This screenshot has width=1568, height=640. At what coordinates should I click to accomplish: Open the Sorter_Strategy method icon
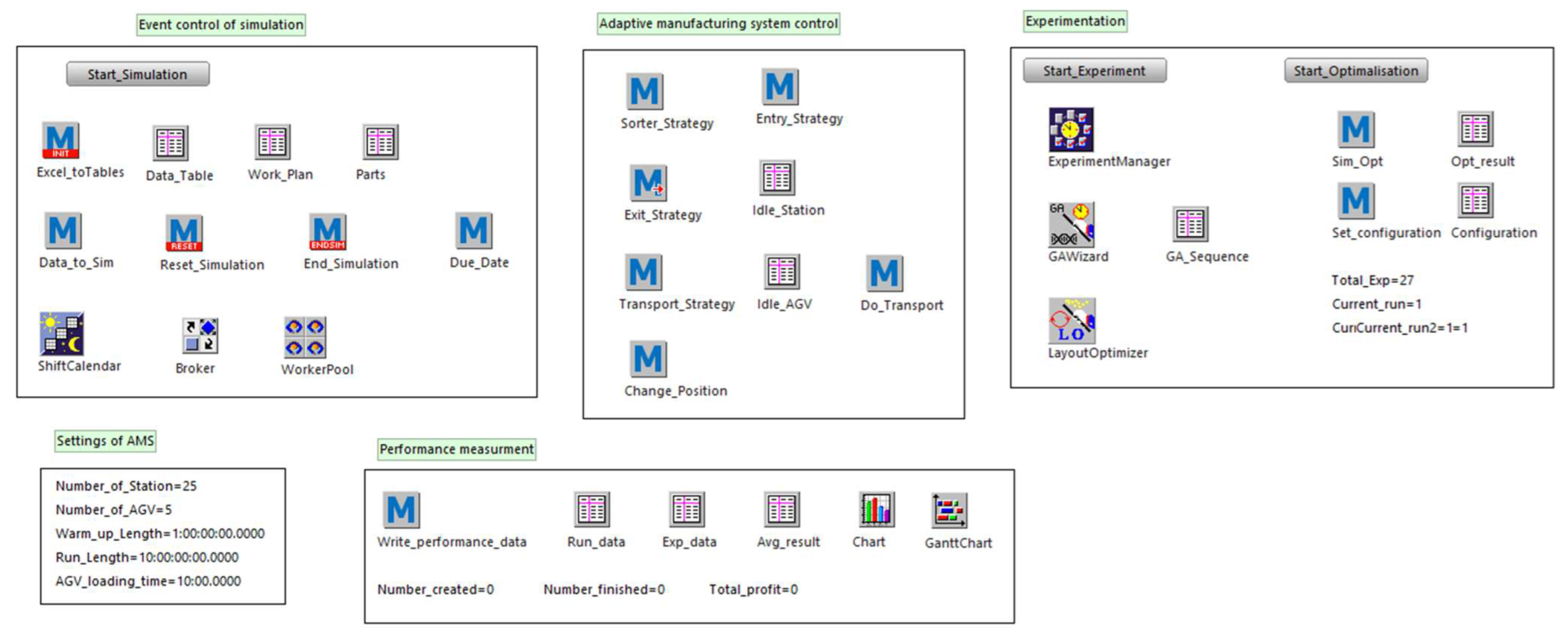click(645, 91)
